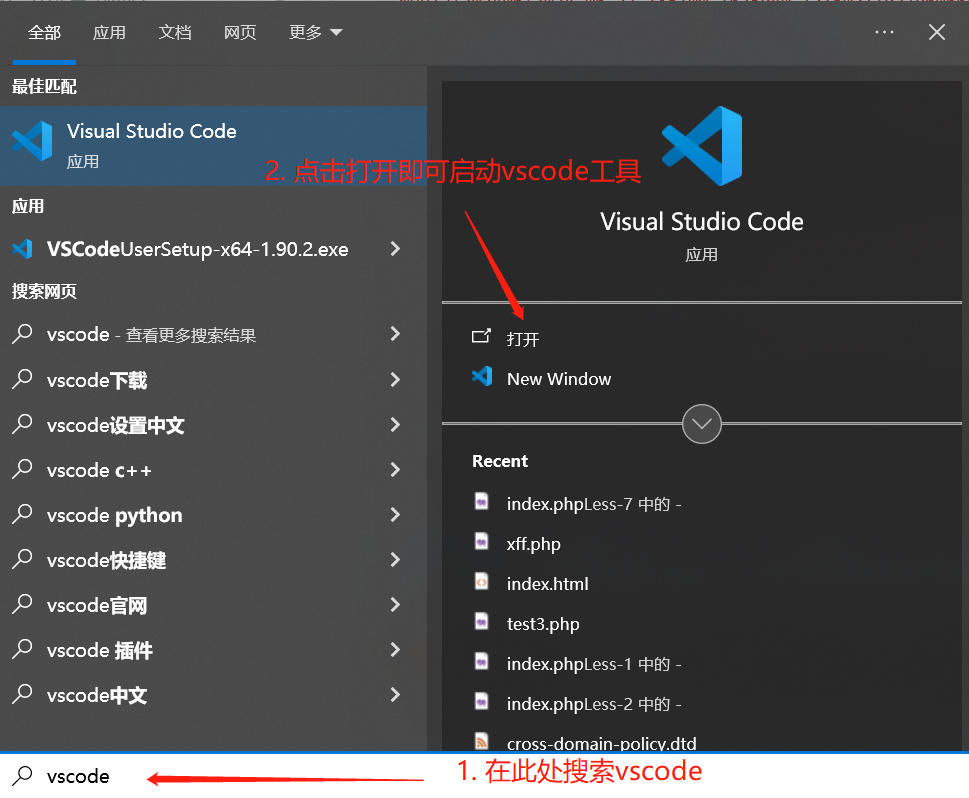Click the search box containing vscode
This screenshot has width=969, height=798.
coord(484,776)
